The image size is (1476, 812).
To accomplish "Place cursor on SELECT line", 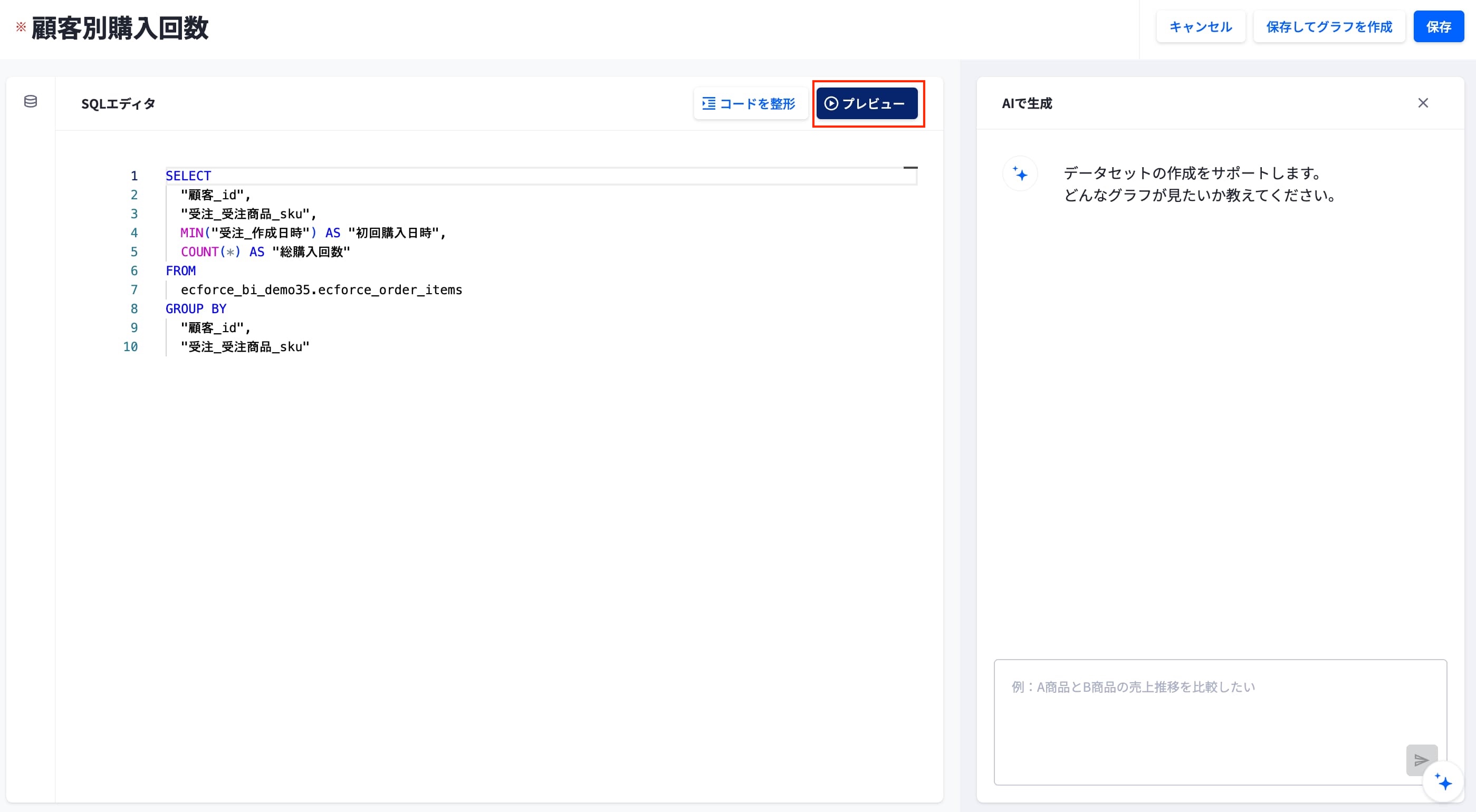I will (x=540, y=176).
